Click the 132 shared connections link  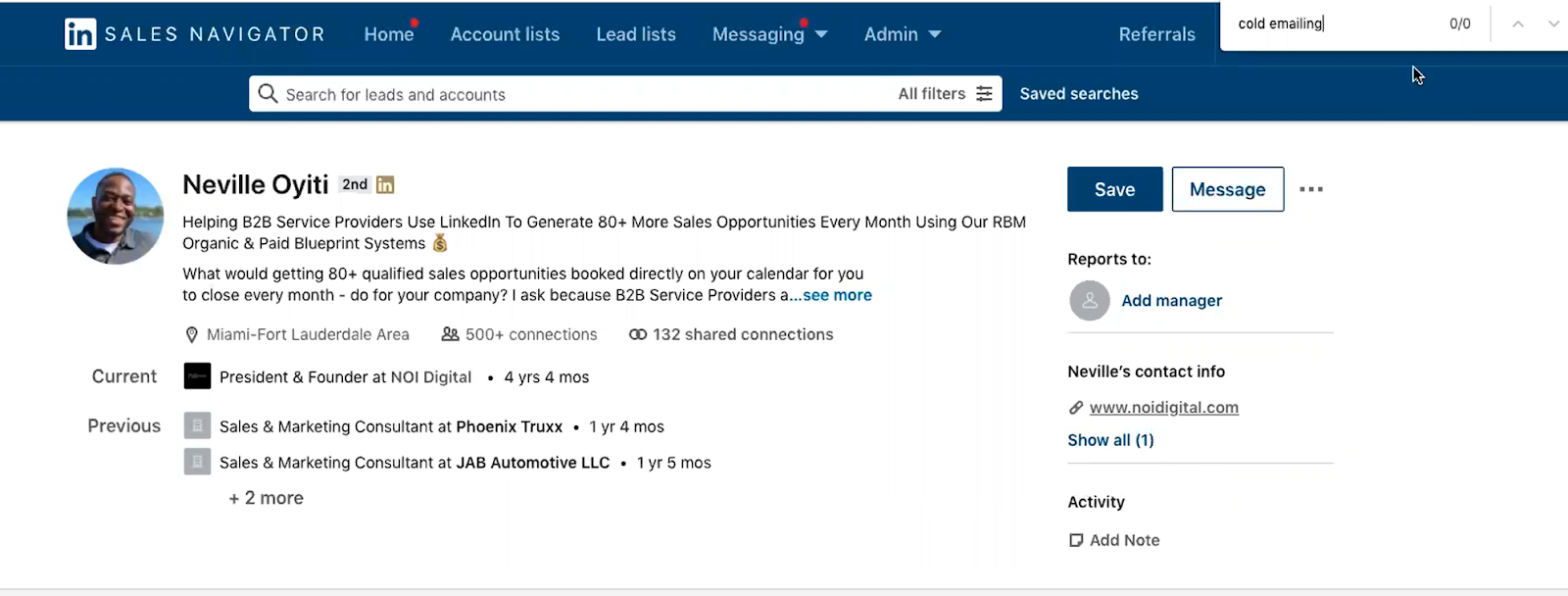pyautogui.click(x=743, y=334)
